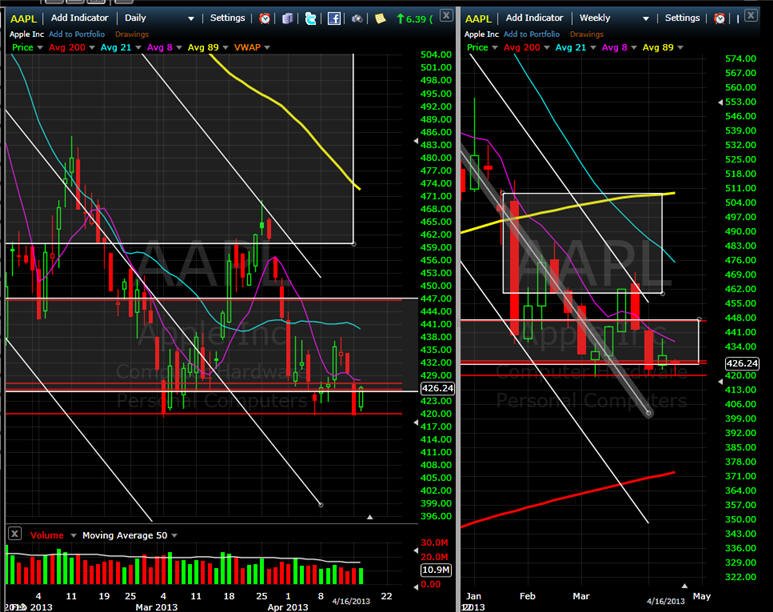This screenshot has height=612, width=773.
Task: Click the 4/16/2013 date label under Daily chart
Action: point(351,601)
